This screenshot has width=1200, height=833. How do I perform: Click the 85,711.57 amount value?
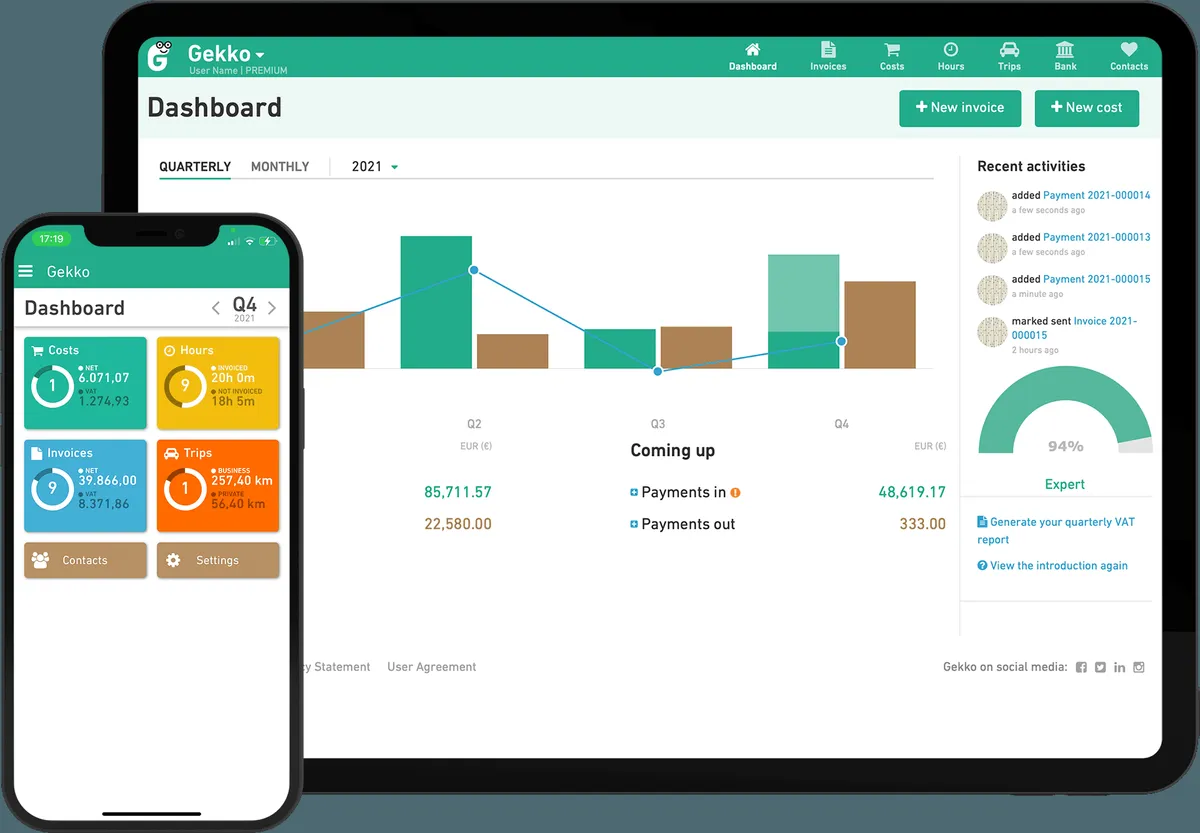coord(458,492)
